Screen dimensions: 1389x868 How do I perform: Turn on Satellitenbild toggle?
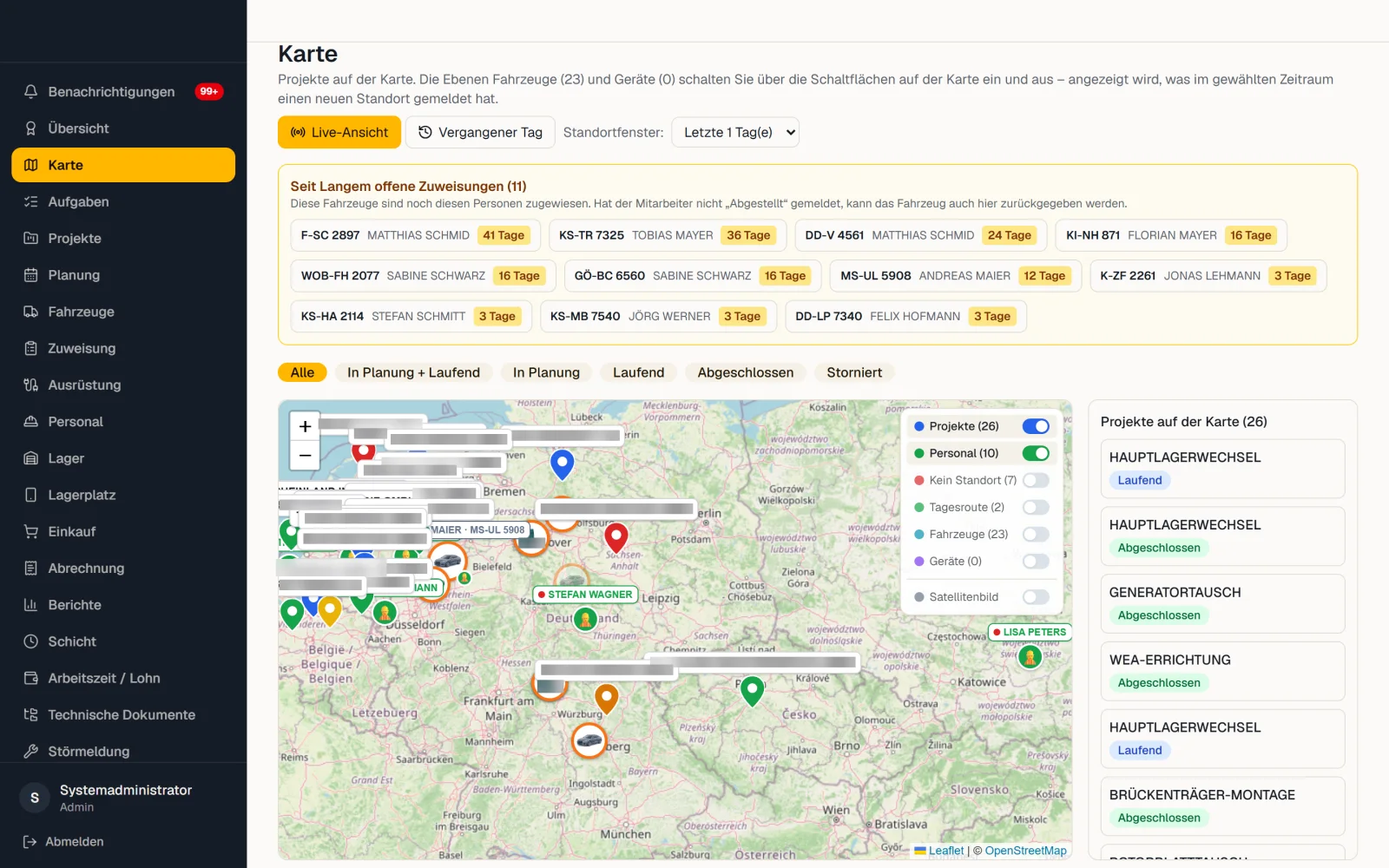coord(1036,597)
